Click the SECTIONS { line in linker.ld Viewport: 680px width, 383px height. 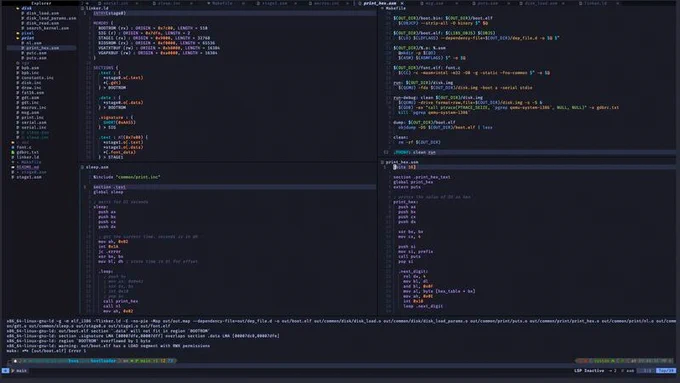105,68
